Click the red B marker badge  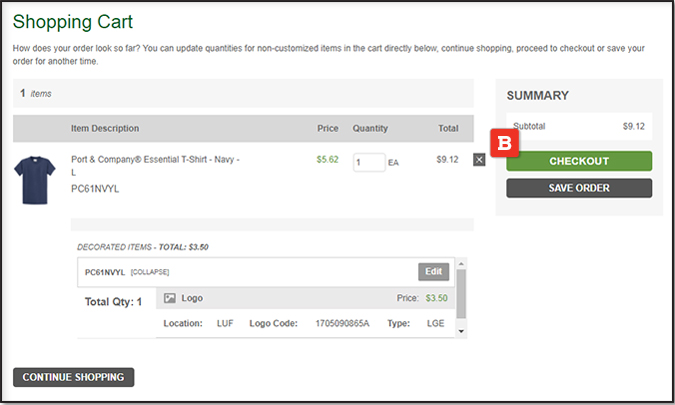[x=505, y=144]
